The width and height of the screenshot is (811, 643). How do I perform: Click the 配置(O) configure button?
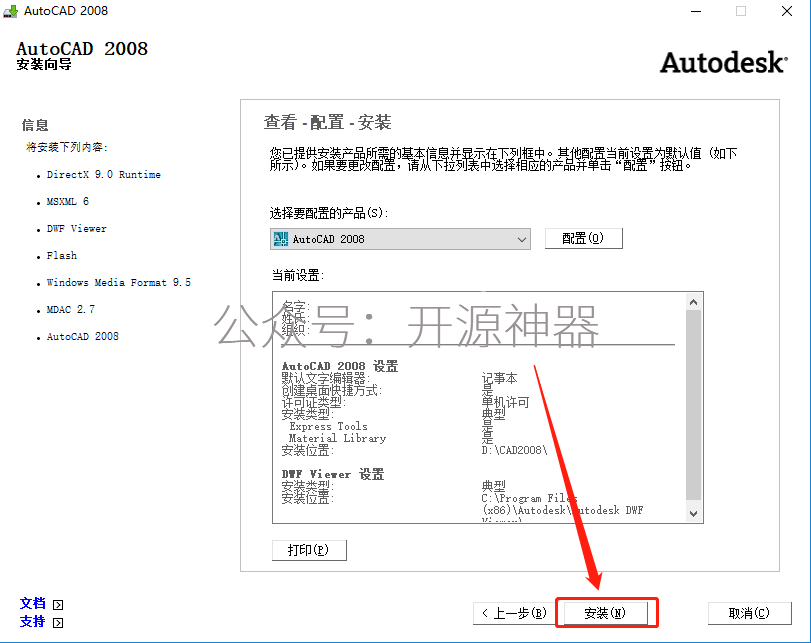[583, 238]
